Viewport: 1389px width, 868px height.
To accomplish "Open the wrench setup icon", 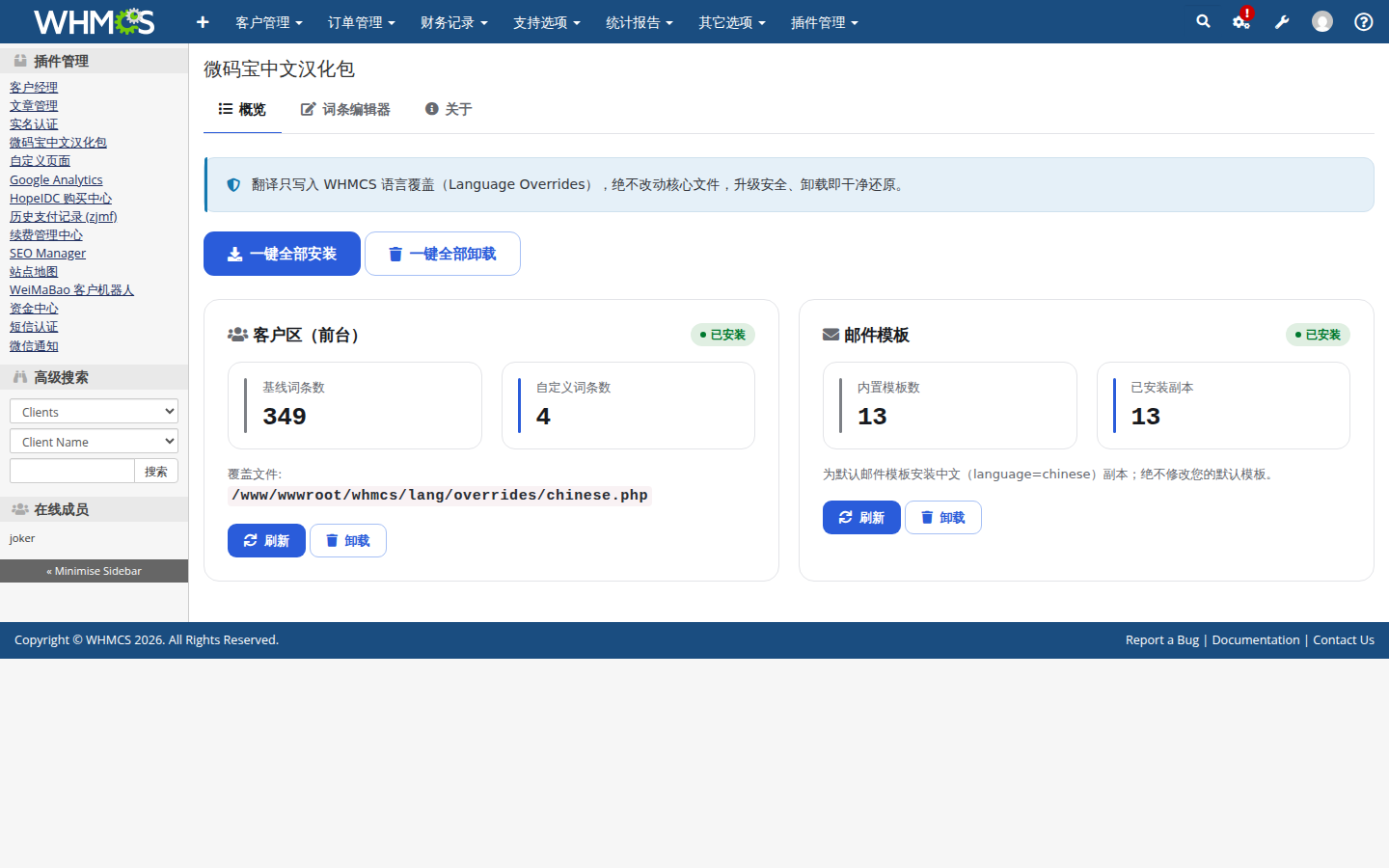I will pyautogui.click(x=1282, y=21).
